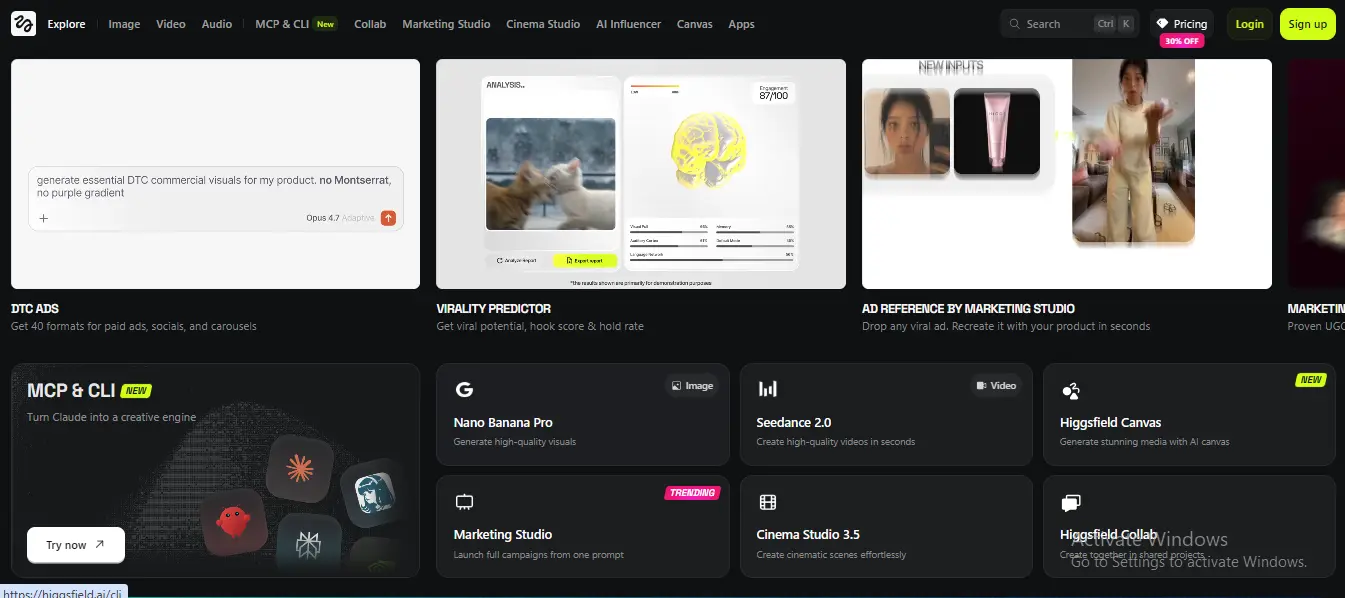Click 'Turn Claude into a creative engine' text

(x=112, y=417)
